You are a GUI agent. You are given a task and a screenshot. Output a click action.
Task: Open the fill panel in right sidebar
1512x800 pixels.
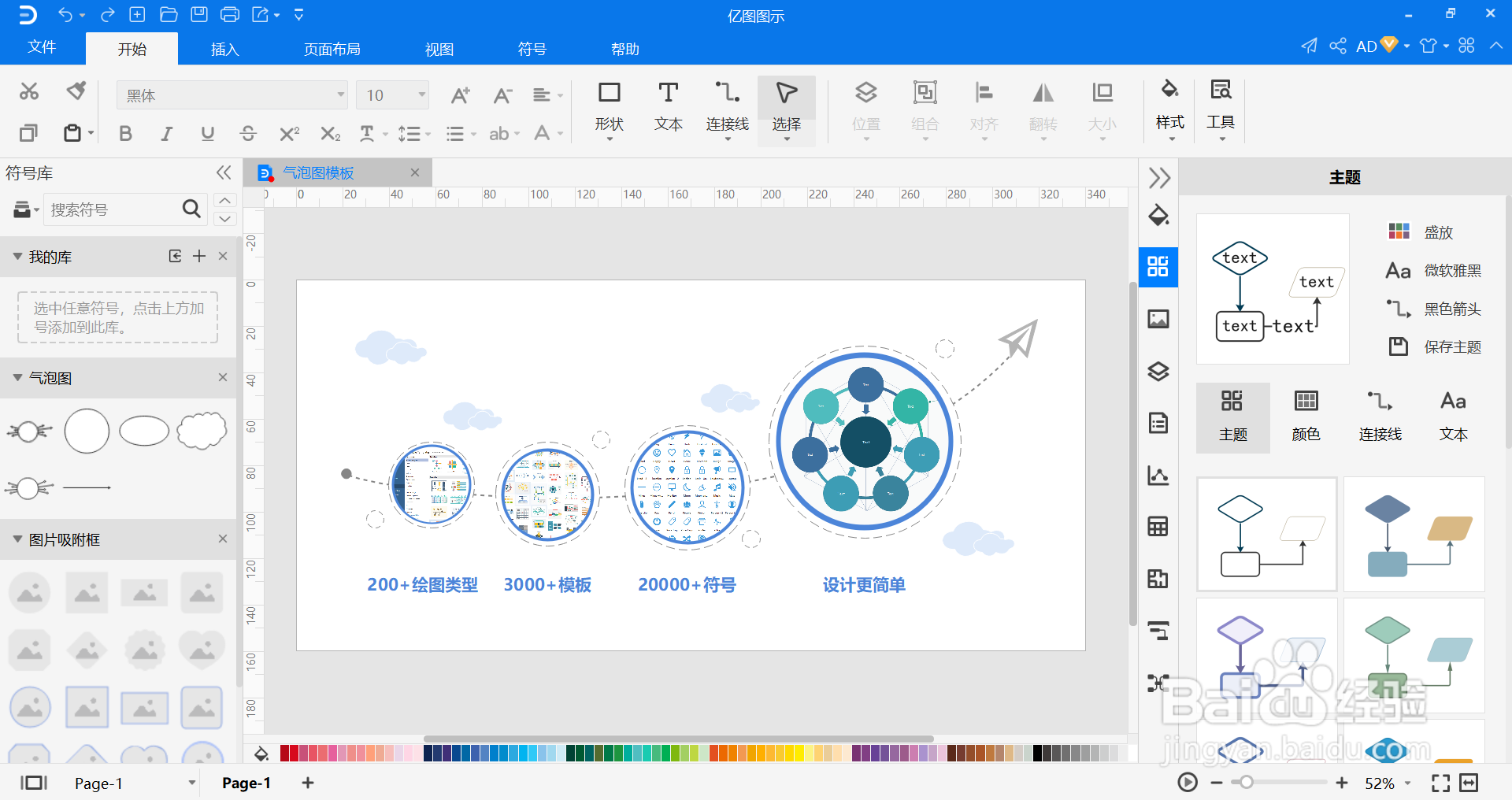(x=1158, y=216)
